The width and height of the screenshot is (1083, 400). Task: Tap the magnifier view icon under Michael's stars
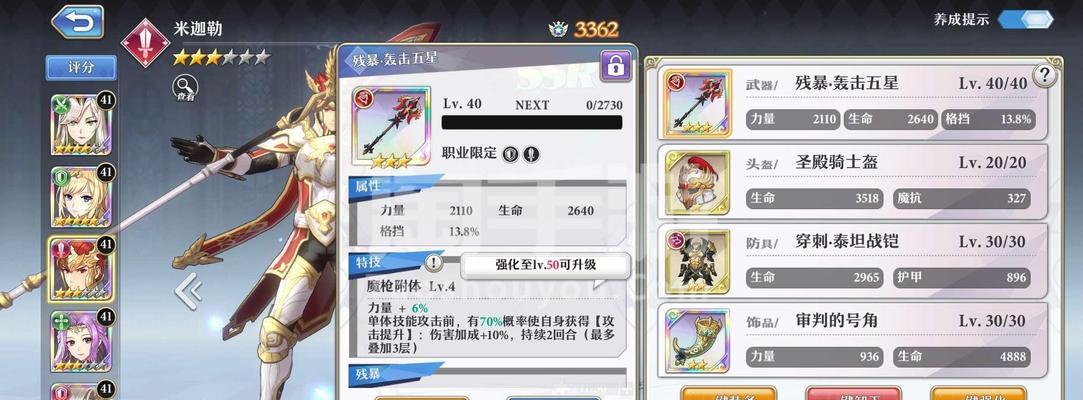[185, 88]
